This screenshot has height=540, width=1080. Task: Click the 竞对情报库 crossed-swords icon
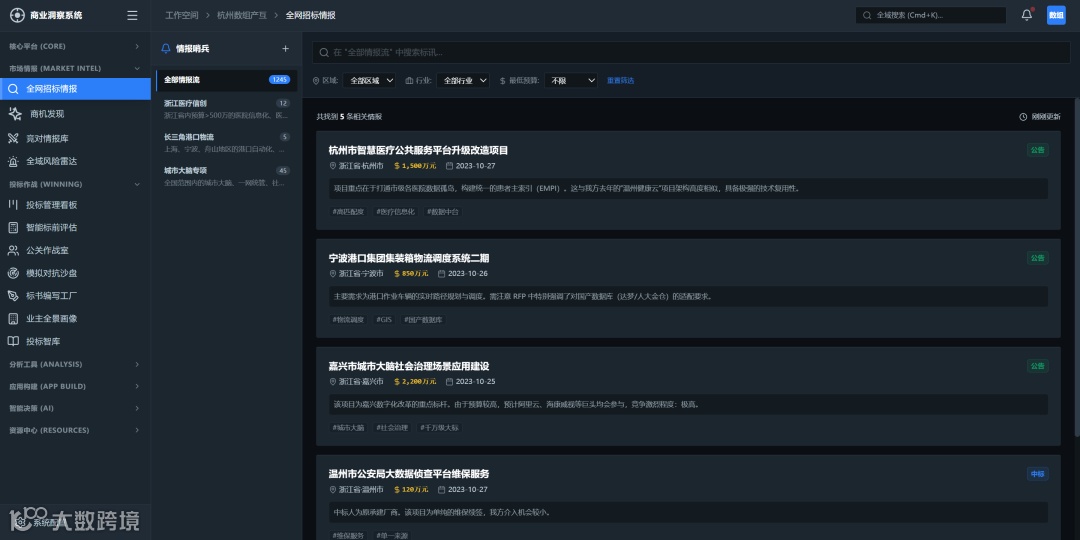(13, 138)
